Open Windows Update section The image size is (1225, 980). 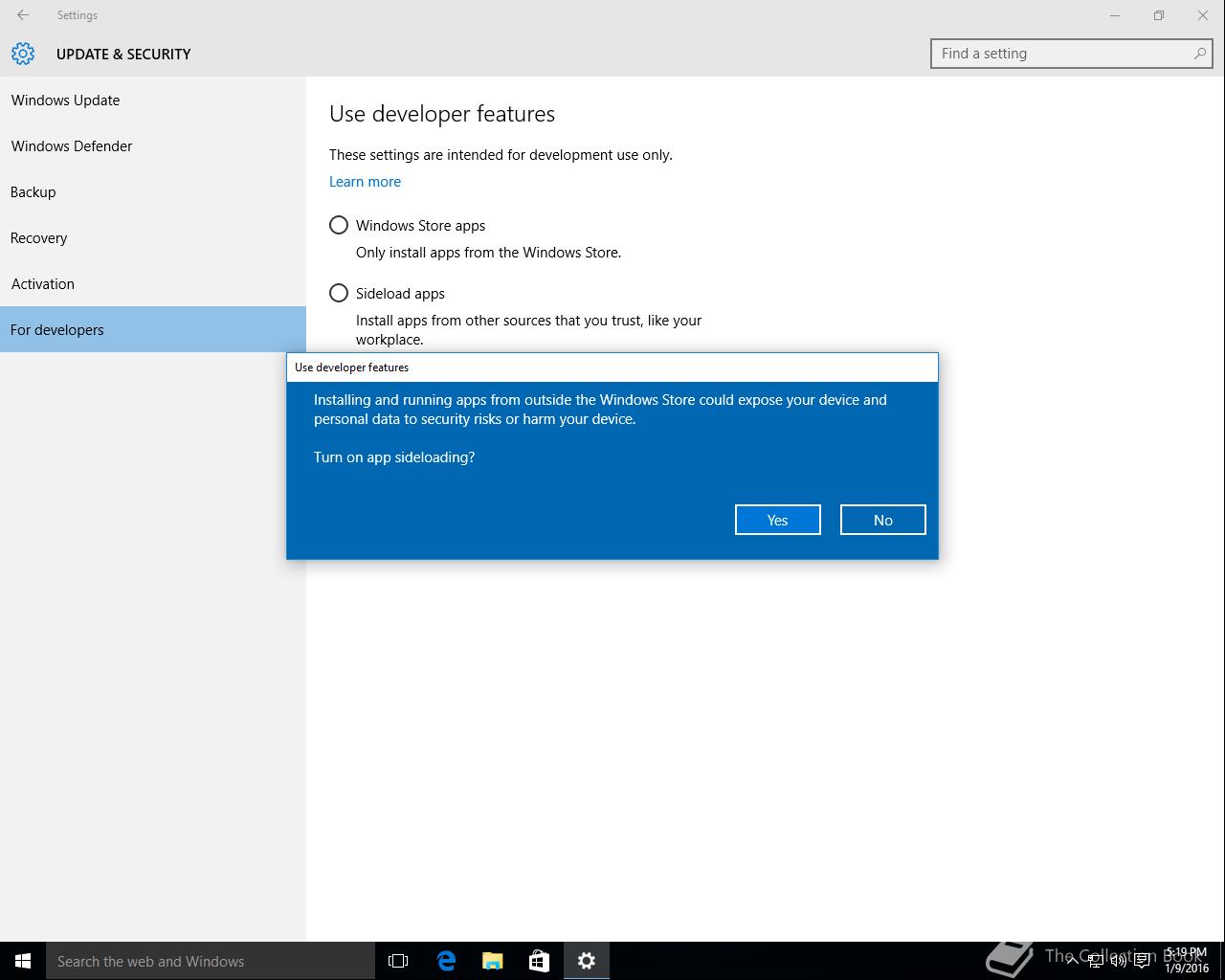click(153, 100)
